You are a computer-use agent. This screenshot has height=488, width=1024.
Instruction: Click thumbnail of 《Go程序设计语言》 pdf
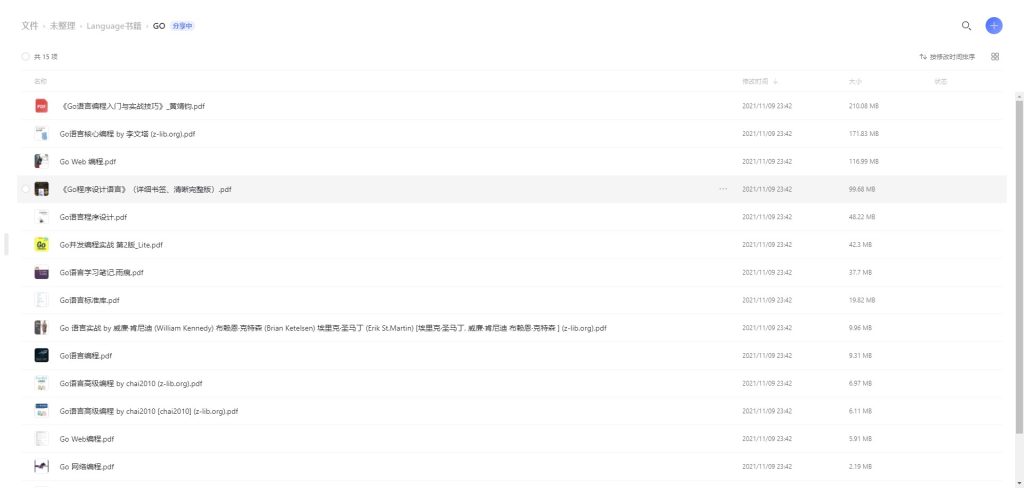[41, 189]
